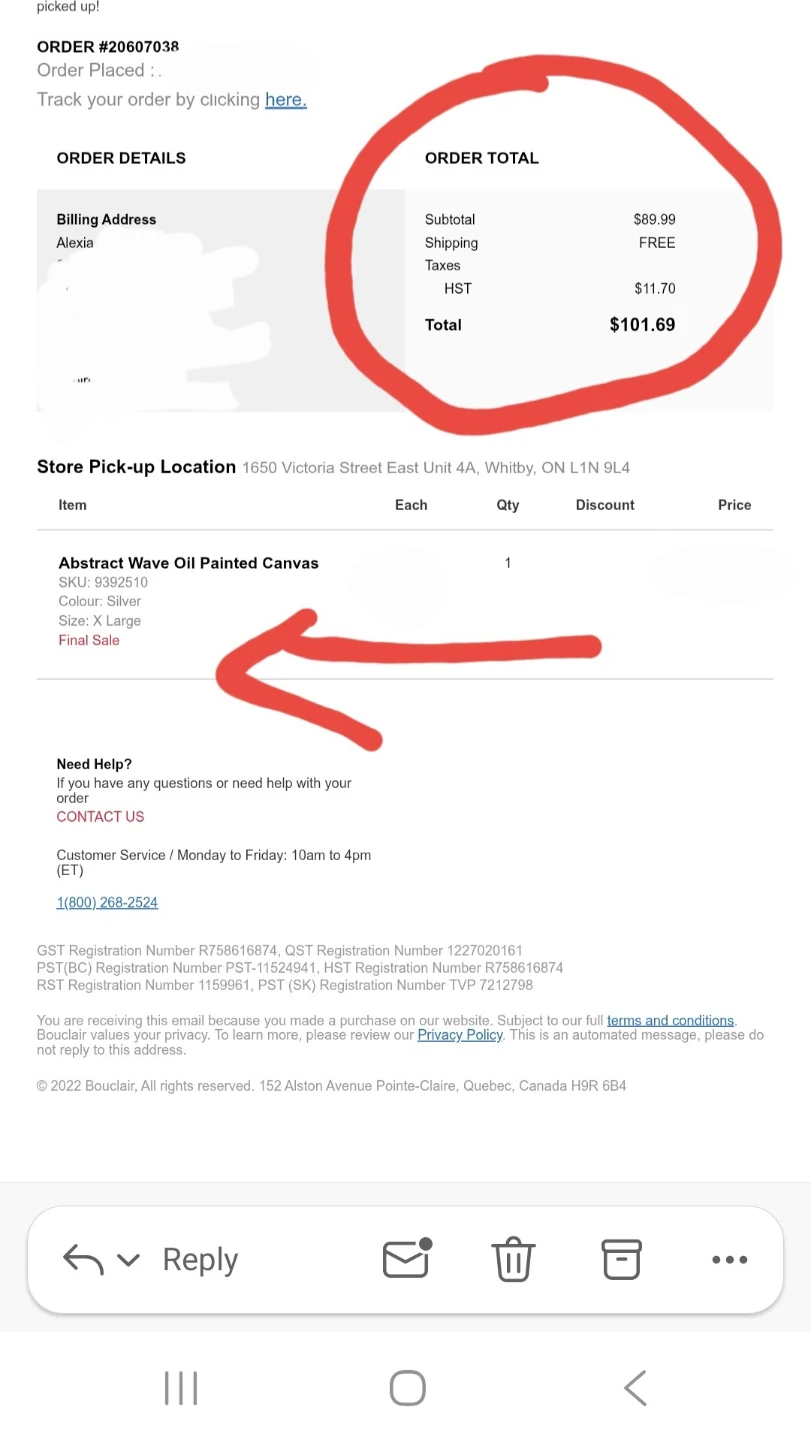Call customer service number 1(800) 268-2524
Viewport: 811px width, 1440px height.
pyautogui.click(x=107, y=902)
